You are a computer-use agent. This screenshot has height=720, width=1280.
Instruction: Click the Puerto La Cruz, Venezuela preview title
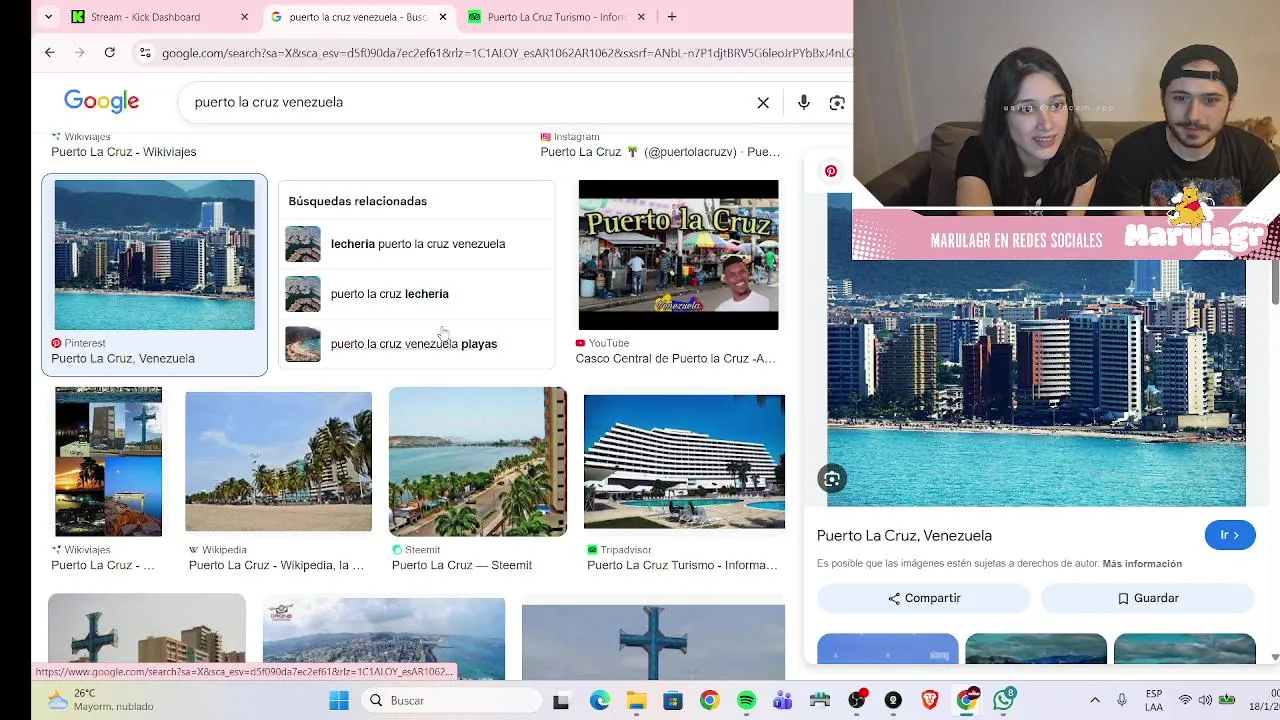pos(904,536)
